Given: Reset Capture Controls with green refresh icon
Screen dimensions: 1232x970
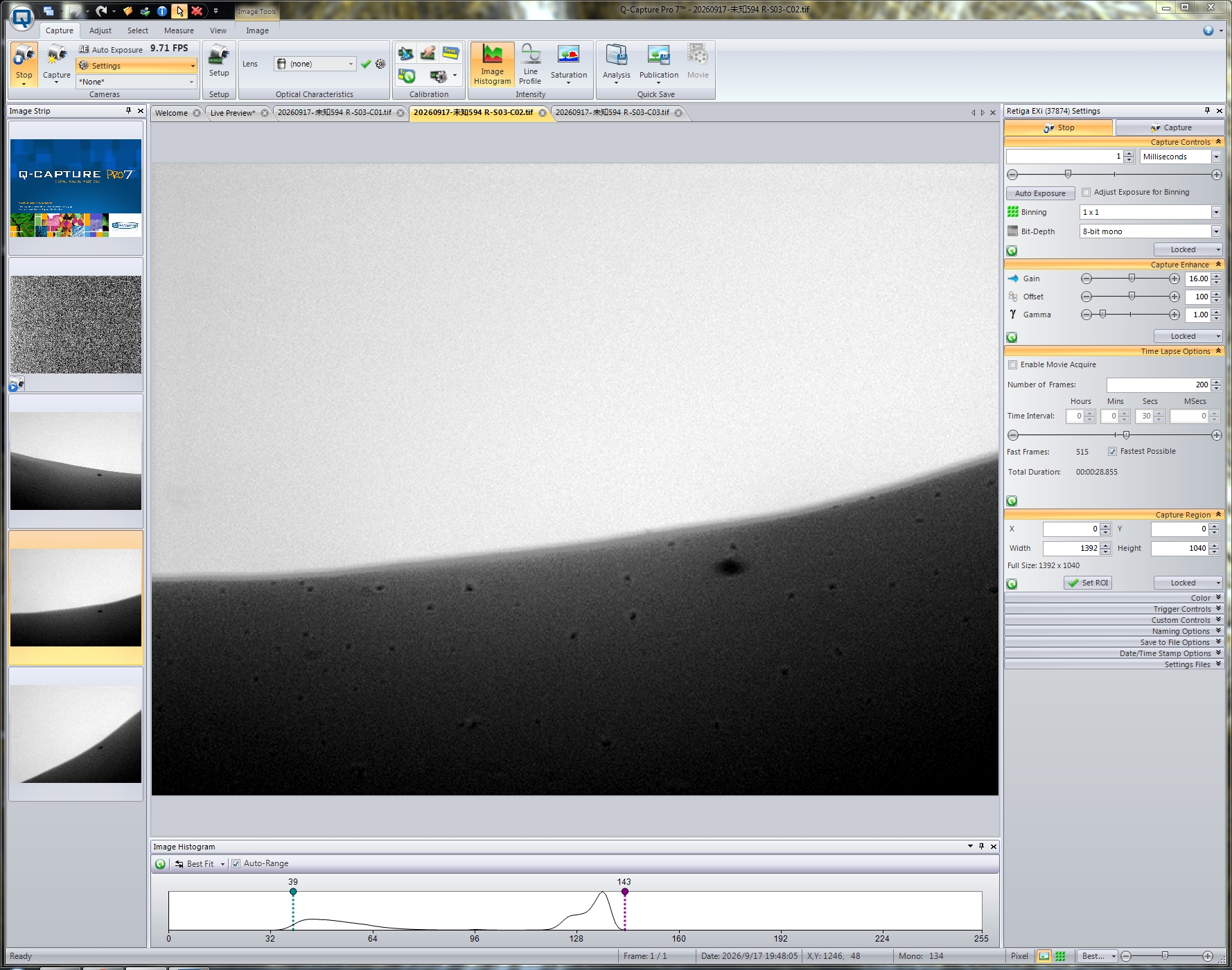Looking at the screenshot, I should click(1012, 251).
